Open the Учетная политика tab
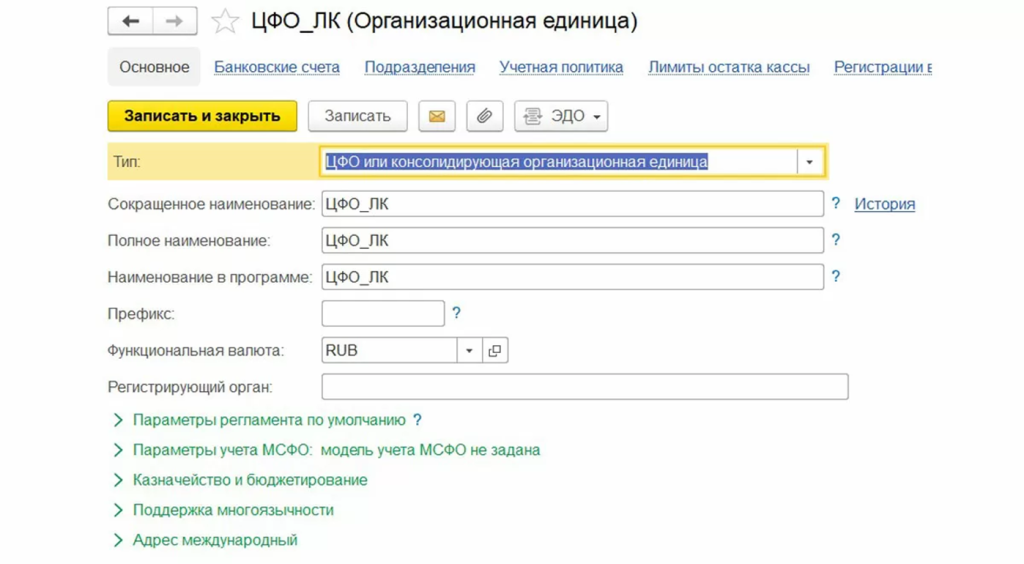 tap(561, 67)
